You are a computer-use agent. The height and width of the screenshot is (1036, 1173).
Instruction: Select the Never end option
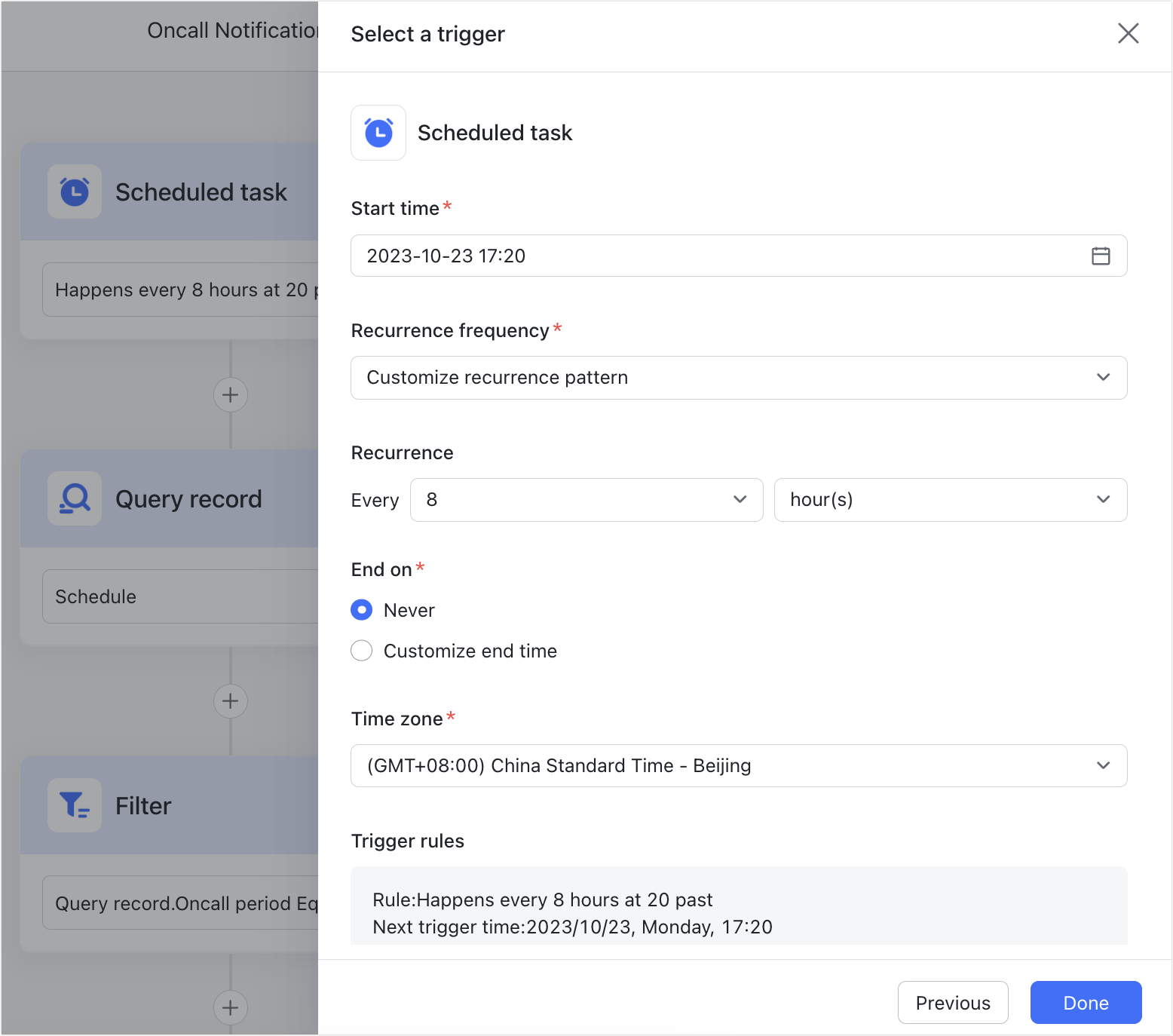click(x=362, y=610)
